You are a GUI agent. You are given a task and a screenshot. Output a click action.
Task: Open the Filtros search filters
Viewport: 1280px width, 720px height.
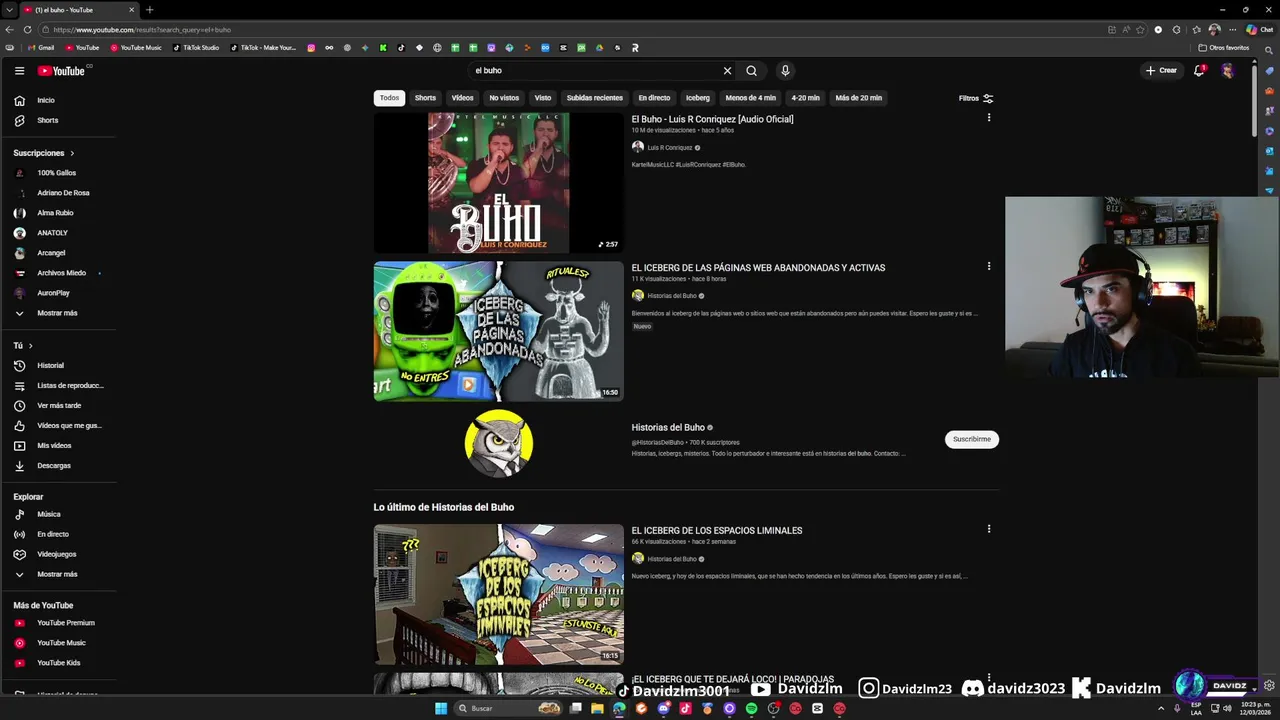point(976,98)
